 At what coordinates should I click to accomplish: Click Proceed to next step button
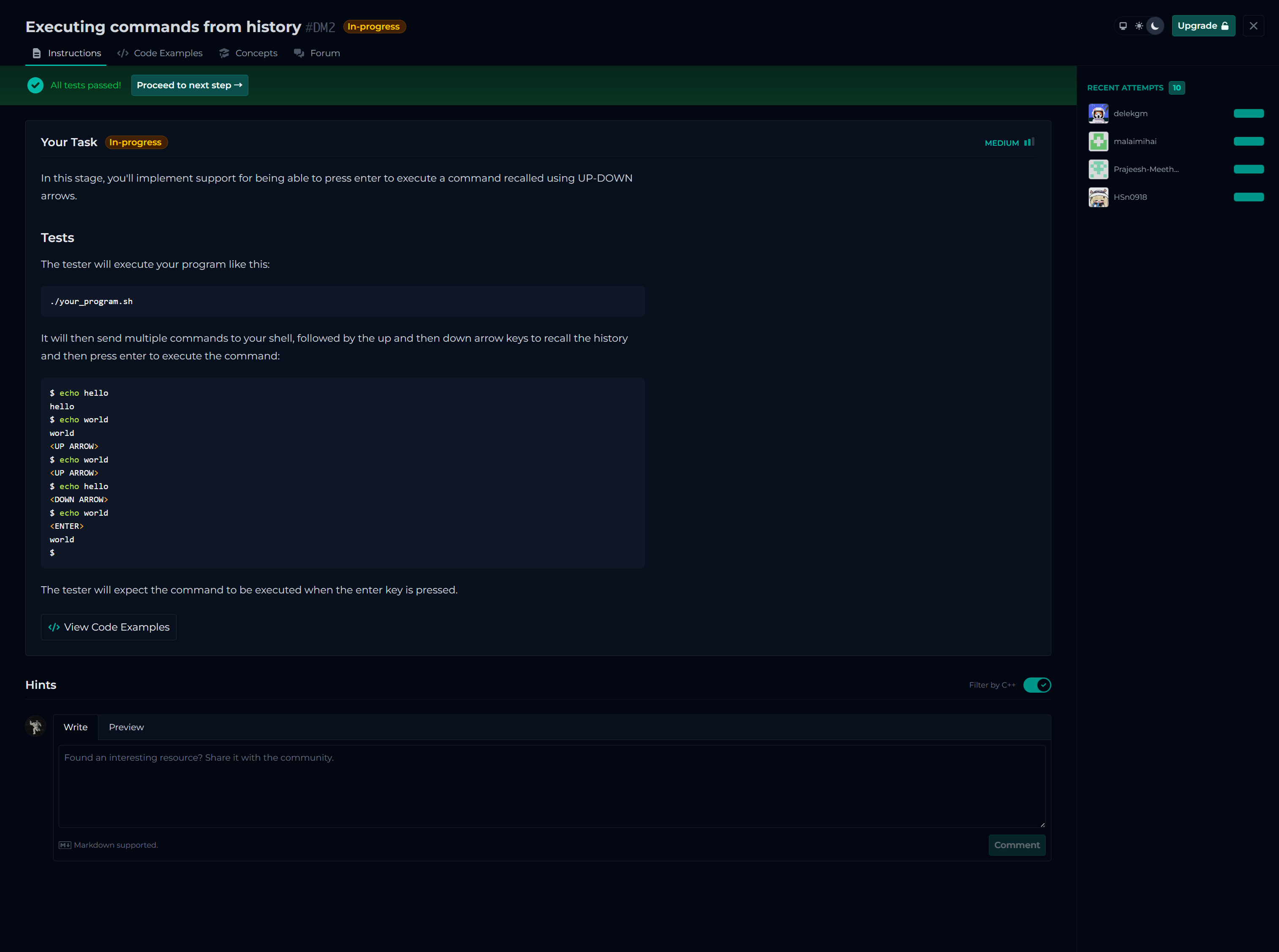pyautogui.click(x=189, y=85)
